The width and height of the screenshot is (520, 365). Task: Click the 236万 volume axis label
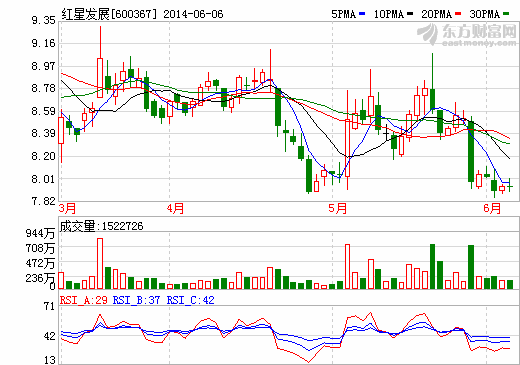click(40, 278)
